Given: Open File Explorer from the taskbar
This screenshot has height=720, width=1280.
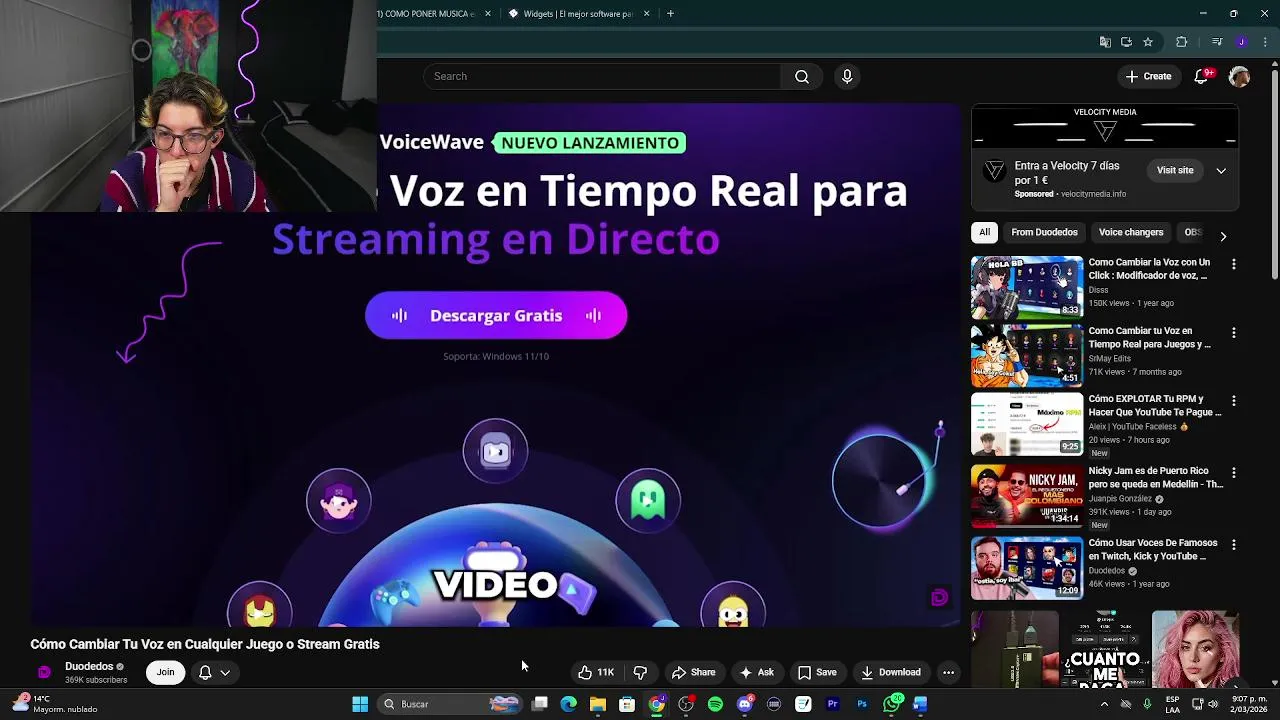Looking at the screenshot, I should [x=598, y=704].
